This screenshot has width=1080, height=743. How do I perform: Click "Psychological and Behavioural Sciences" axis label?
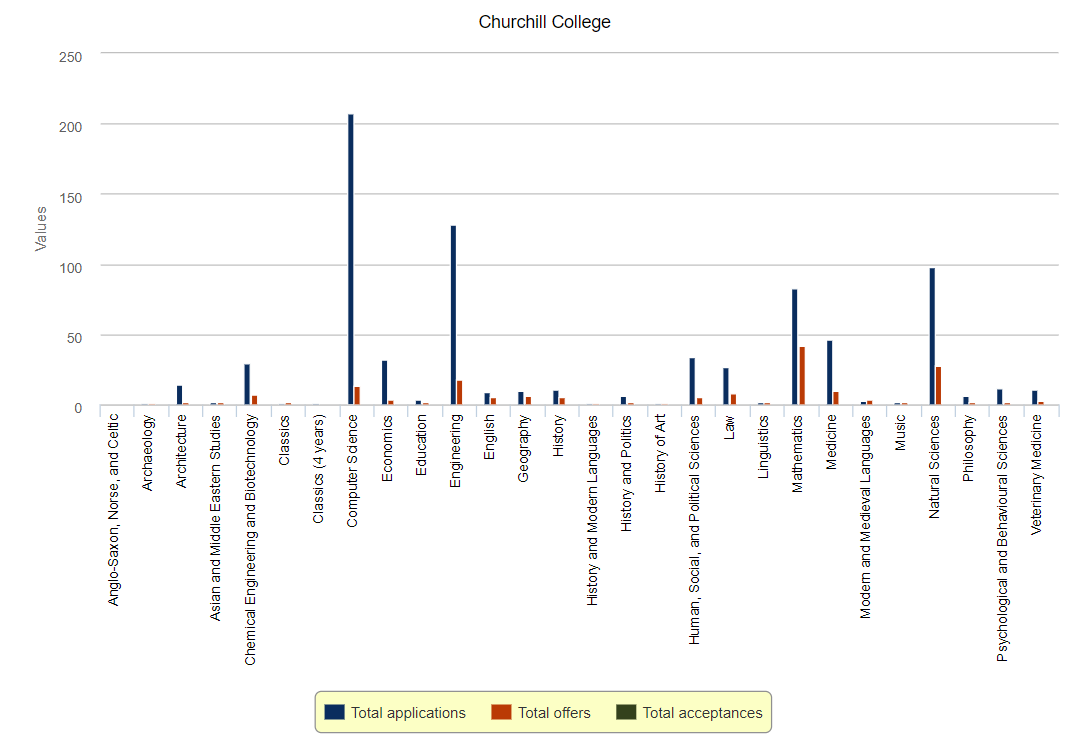click(x=1002, y=538)
